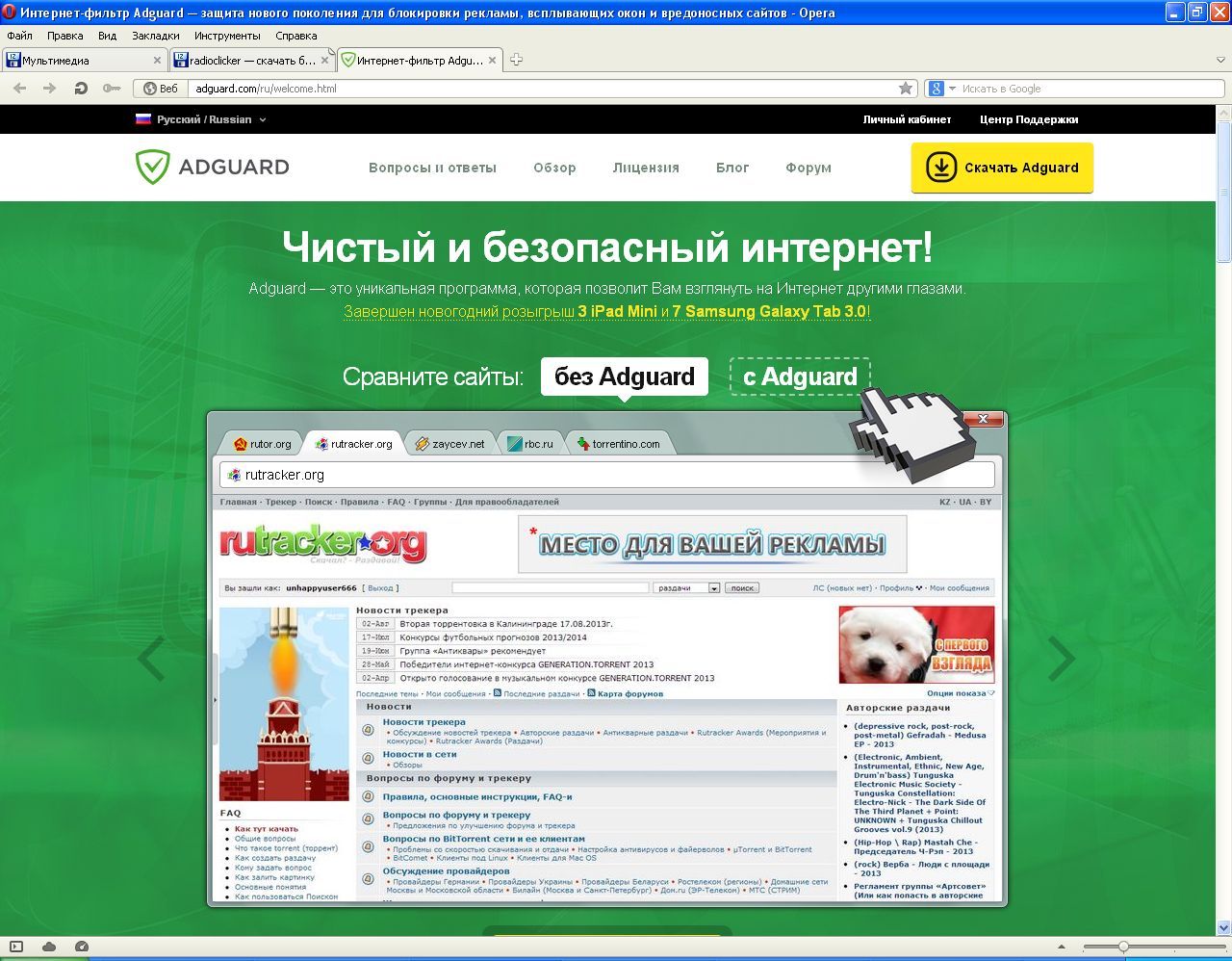Bookmark page with the star icon
Screen dimensions: 1232x961
(x=906, y=89)
